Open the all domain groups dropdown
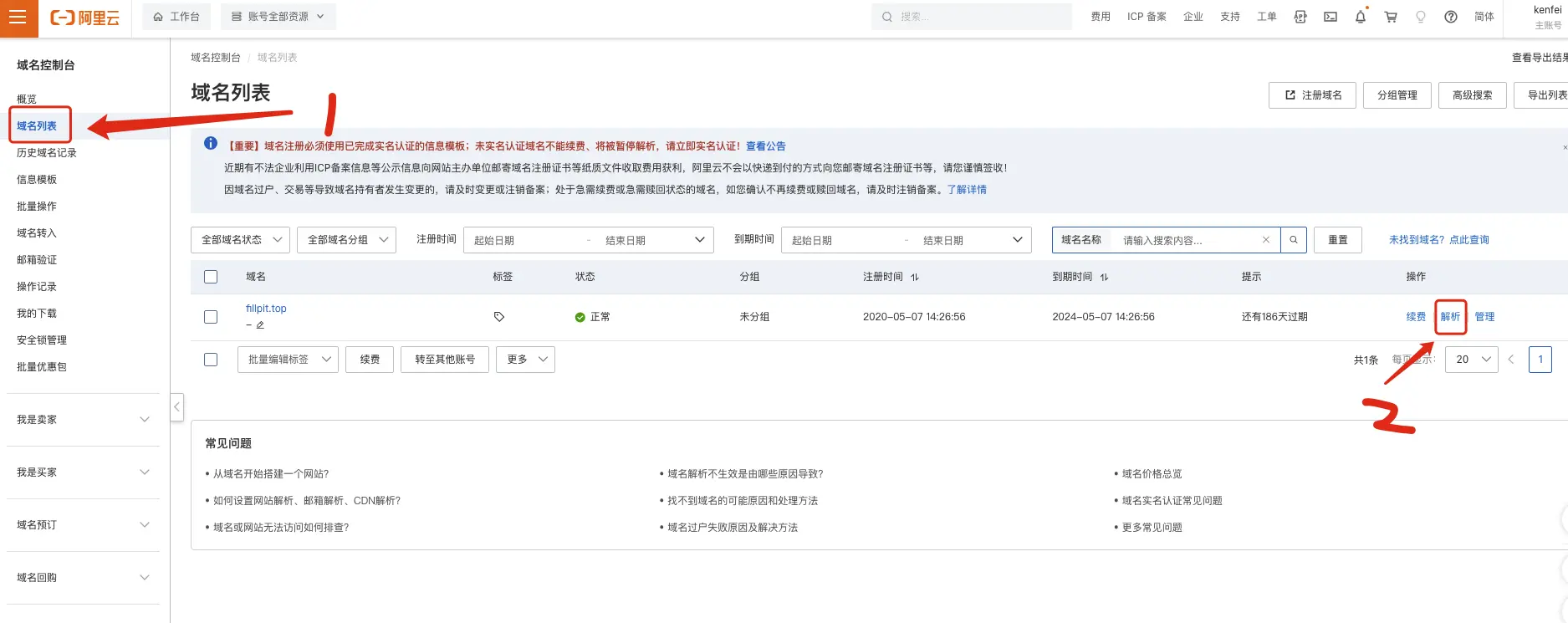Image resolution: width=1568 pixels, height=623 pixels. pyautogui.click(x=346, y=240)
